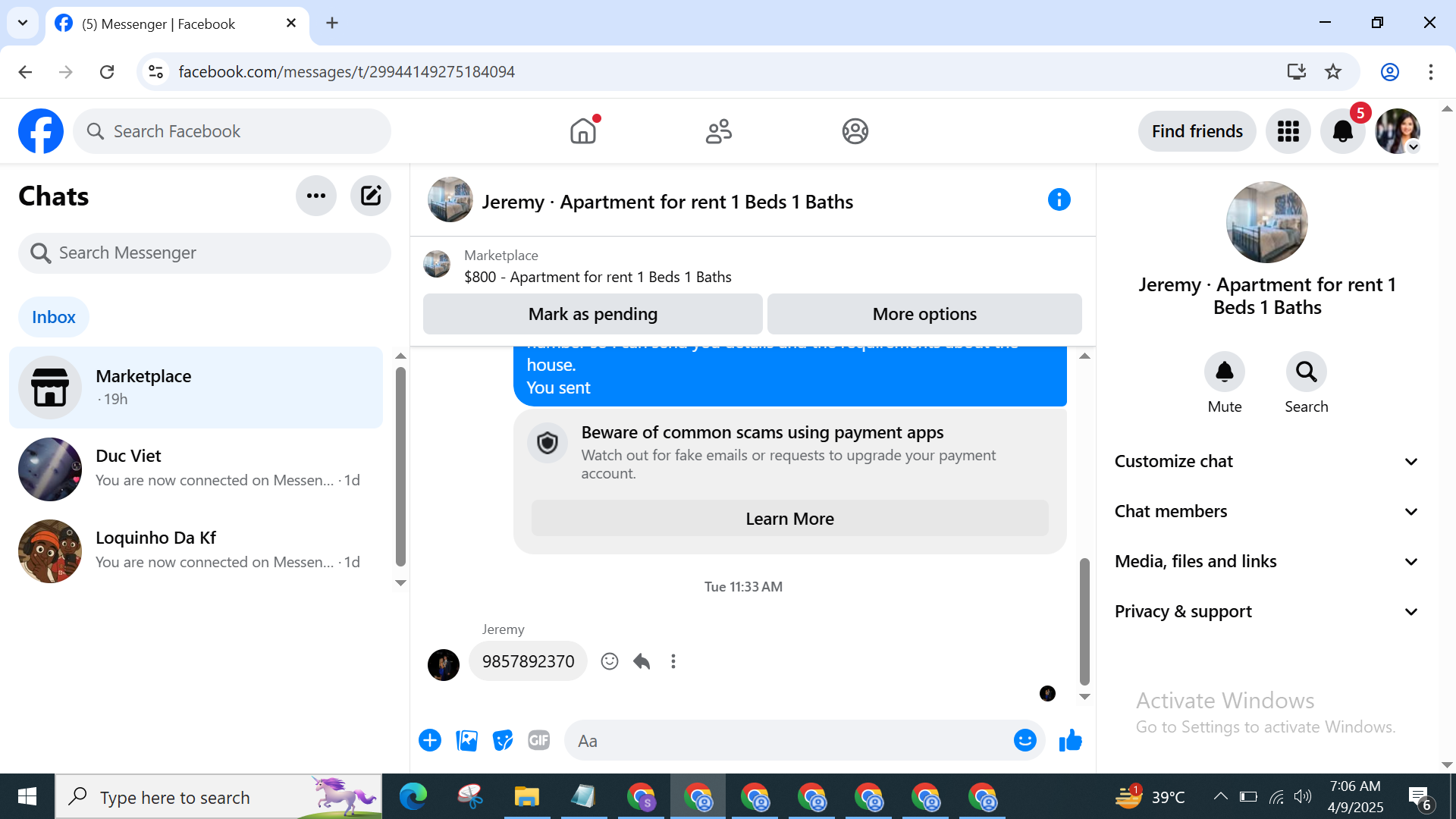Open the Friends icon in top navigation
Image resolution: width=1456 pixels, height=819 pixels.
[719, 131]
